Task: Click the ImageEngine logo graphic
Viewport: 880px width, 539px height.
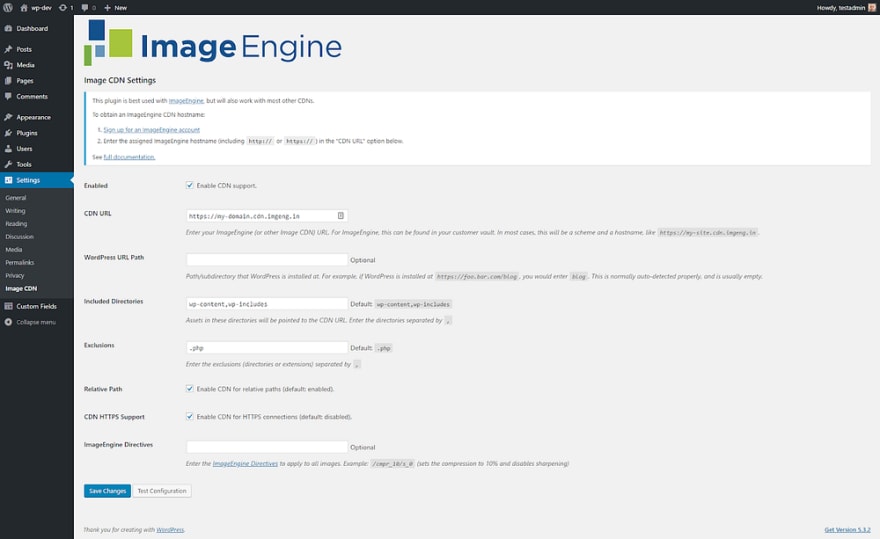Action: click(x=213, y=43)
